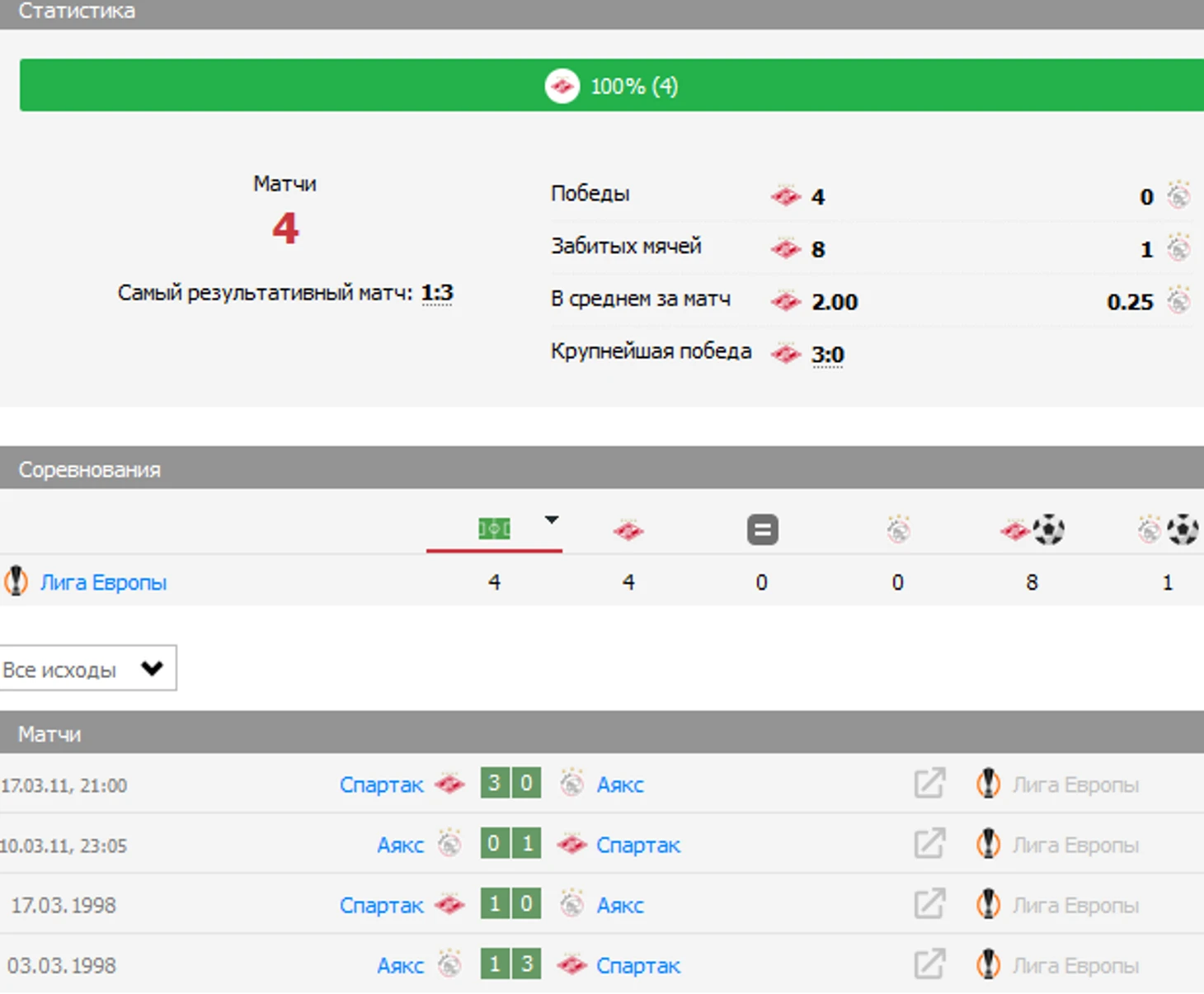Click date 03.03.1998
Viewport: 1204px width, 994px height.
tap(61, 966)
